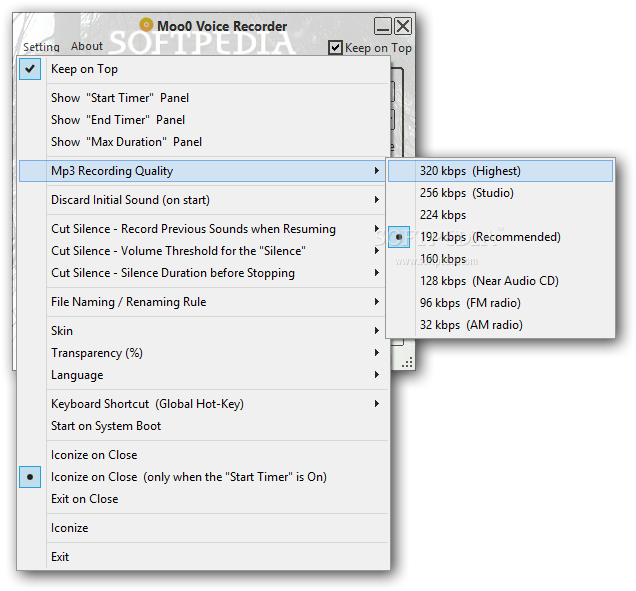Set quality to 32 kbps (AM radio)
Image resolution: width=636 pixels, height=591 pixels.
click(500, 325)
